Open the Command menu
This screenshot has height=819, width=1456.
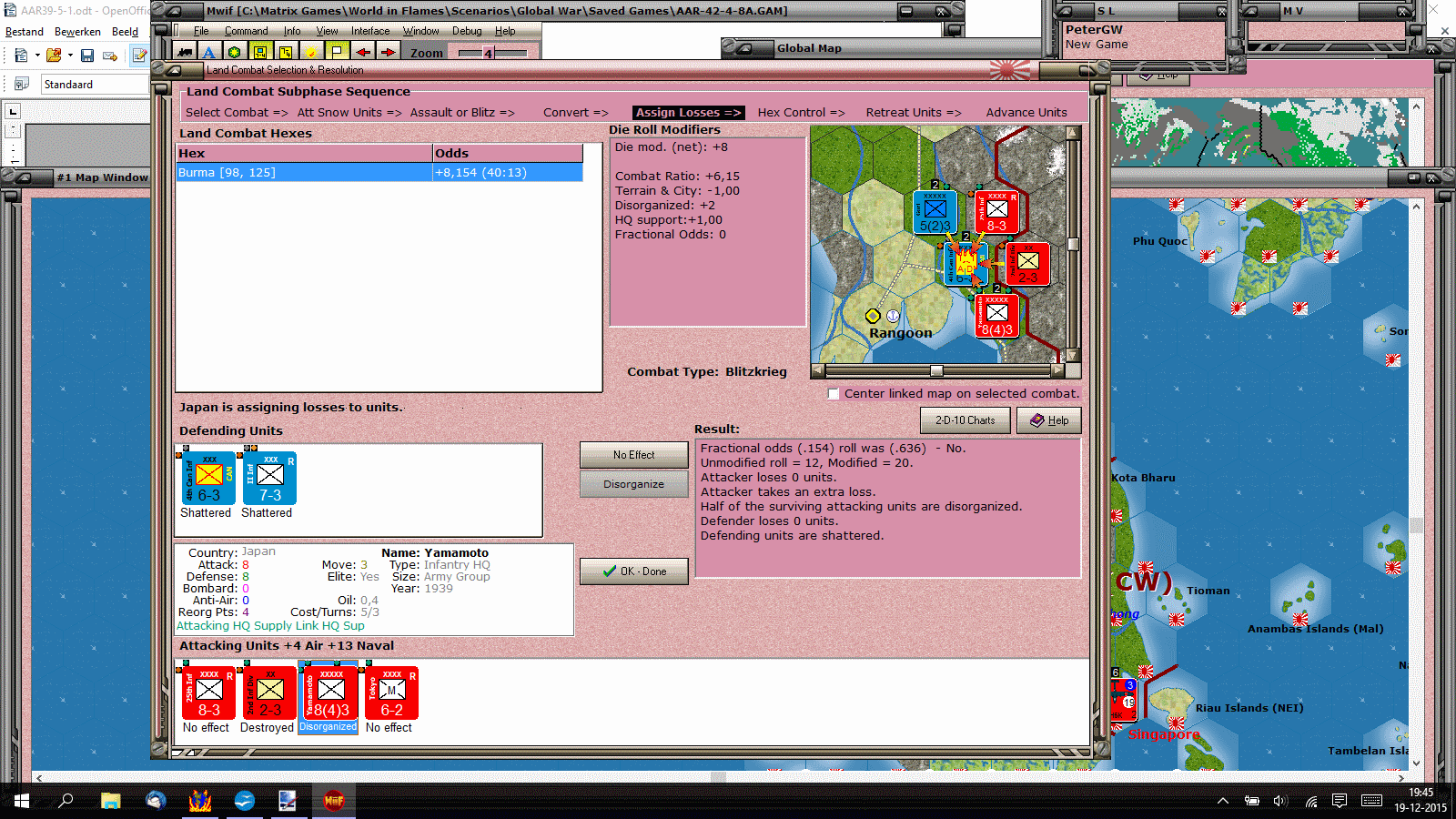246,31
